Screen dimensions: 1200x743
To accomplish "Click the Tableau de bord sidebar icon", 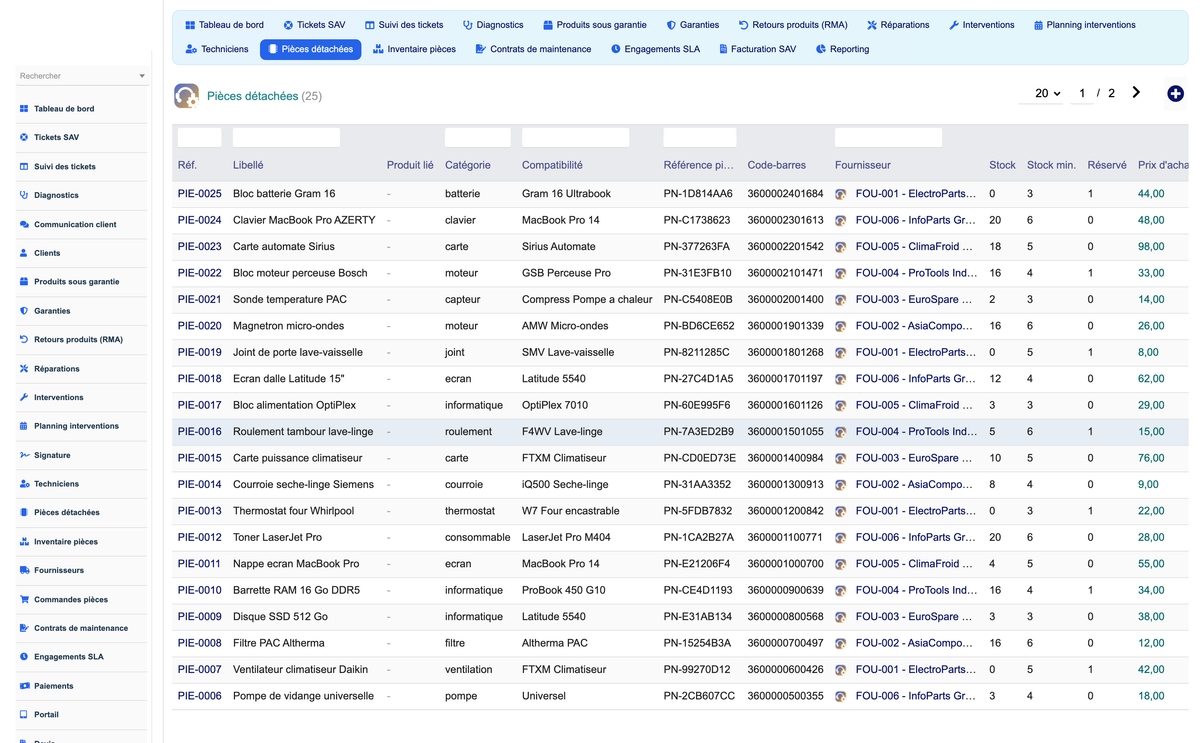I will (x=24, y=109).
